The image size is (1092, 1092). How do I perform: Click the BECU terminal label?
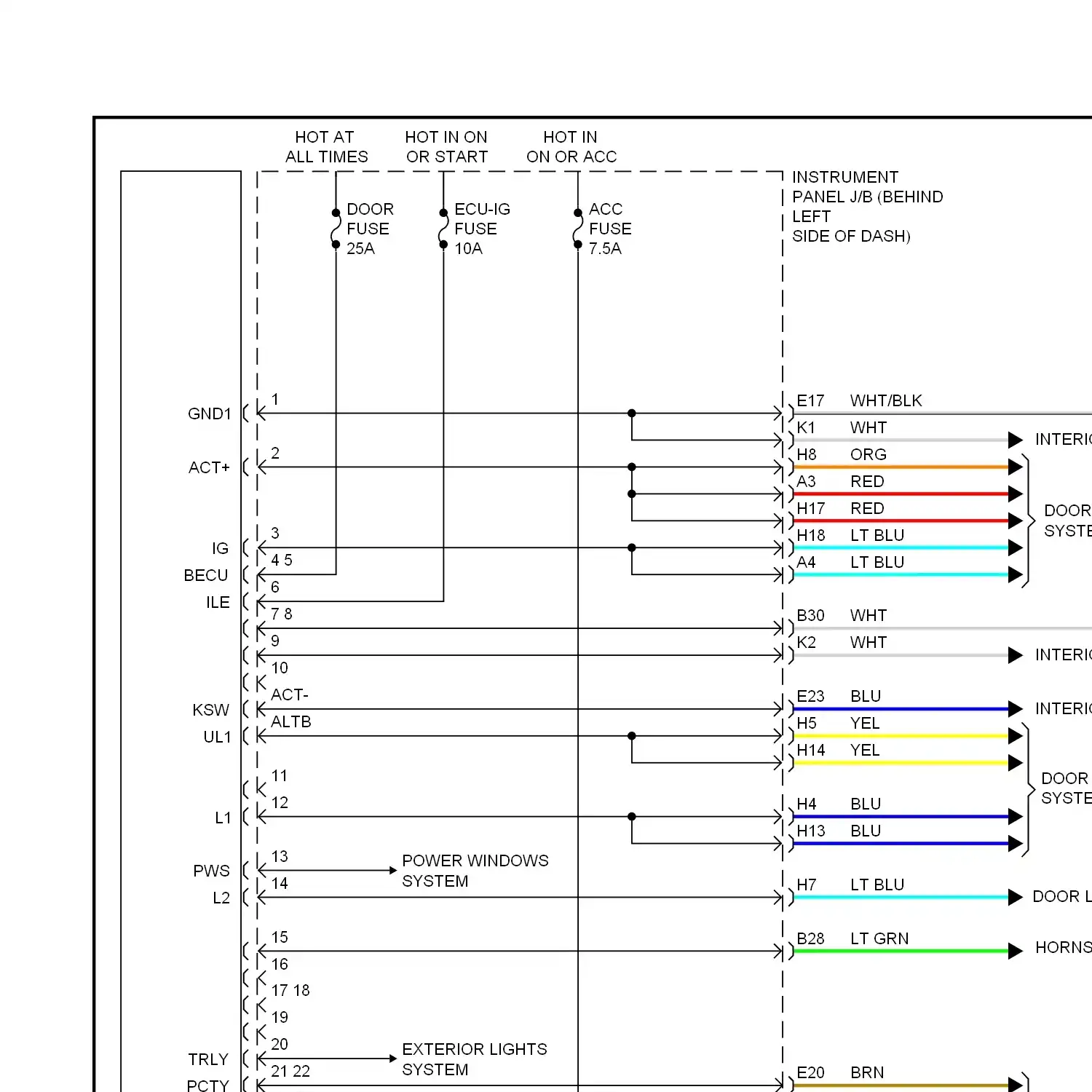coord(206,575)
